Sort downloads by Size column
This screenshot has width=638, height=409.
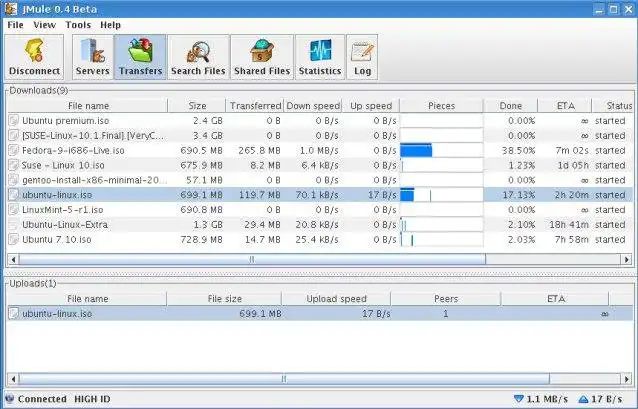click(x=197, y=106)
